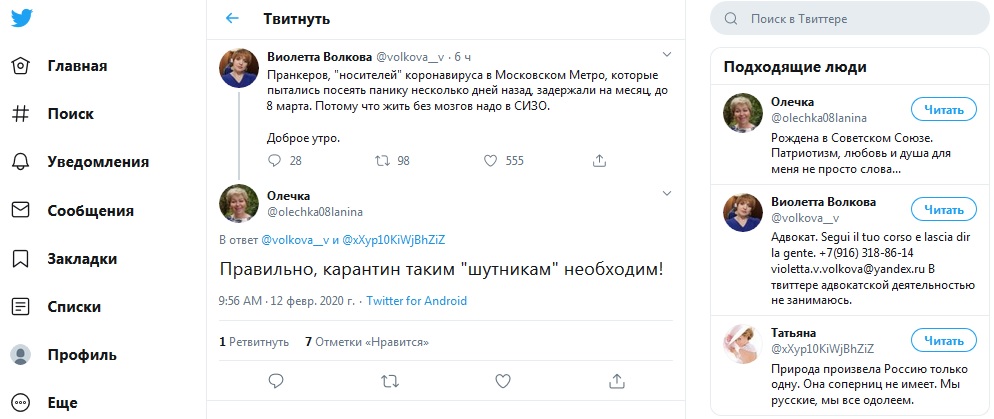Follow Виолетта Волкова with the Читать button
Viewport: 994px width, 419px height.
click(x=943, y=209)
